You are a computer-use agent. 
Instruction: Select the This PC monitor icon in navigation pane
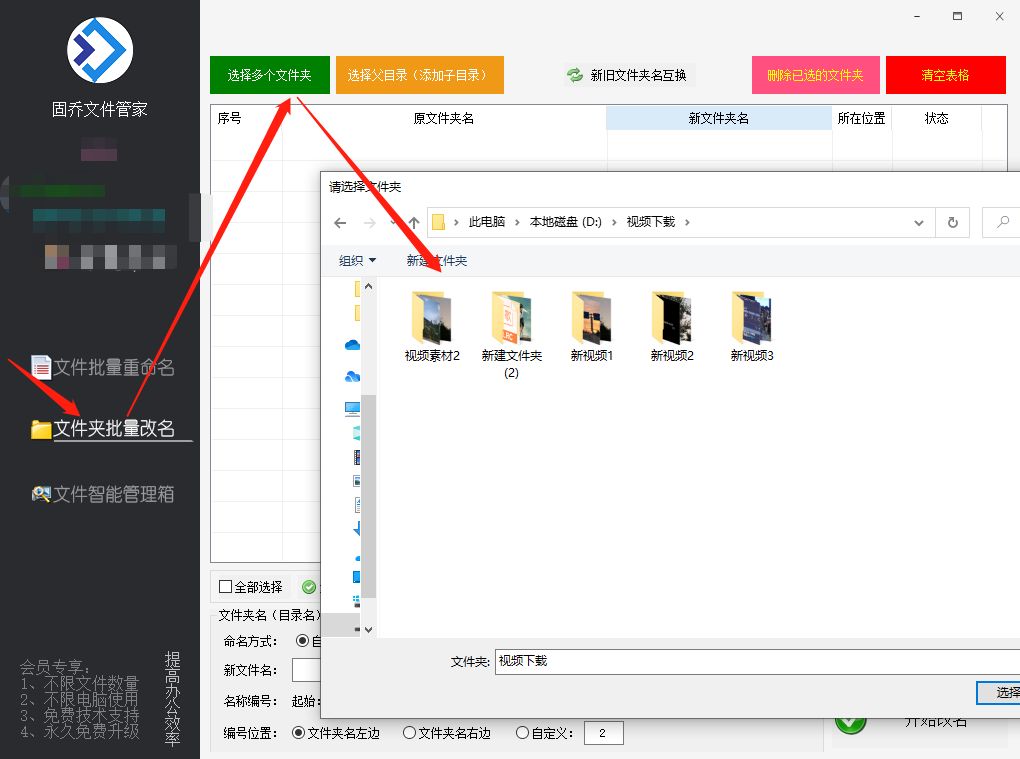point(352,408)
